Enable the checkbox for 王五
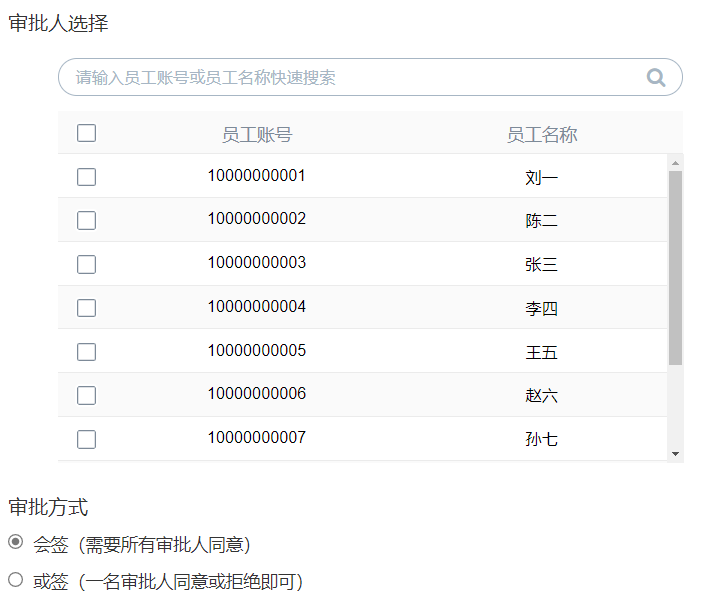Viewport: 707px width, 614px height. pos(86,352)
